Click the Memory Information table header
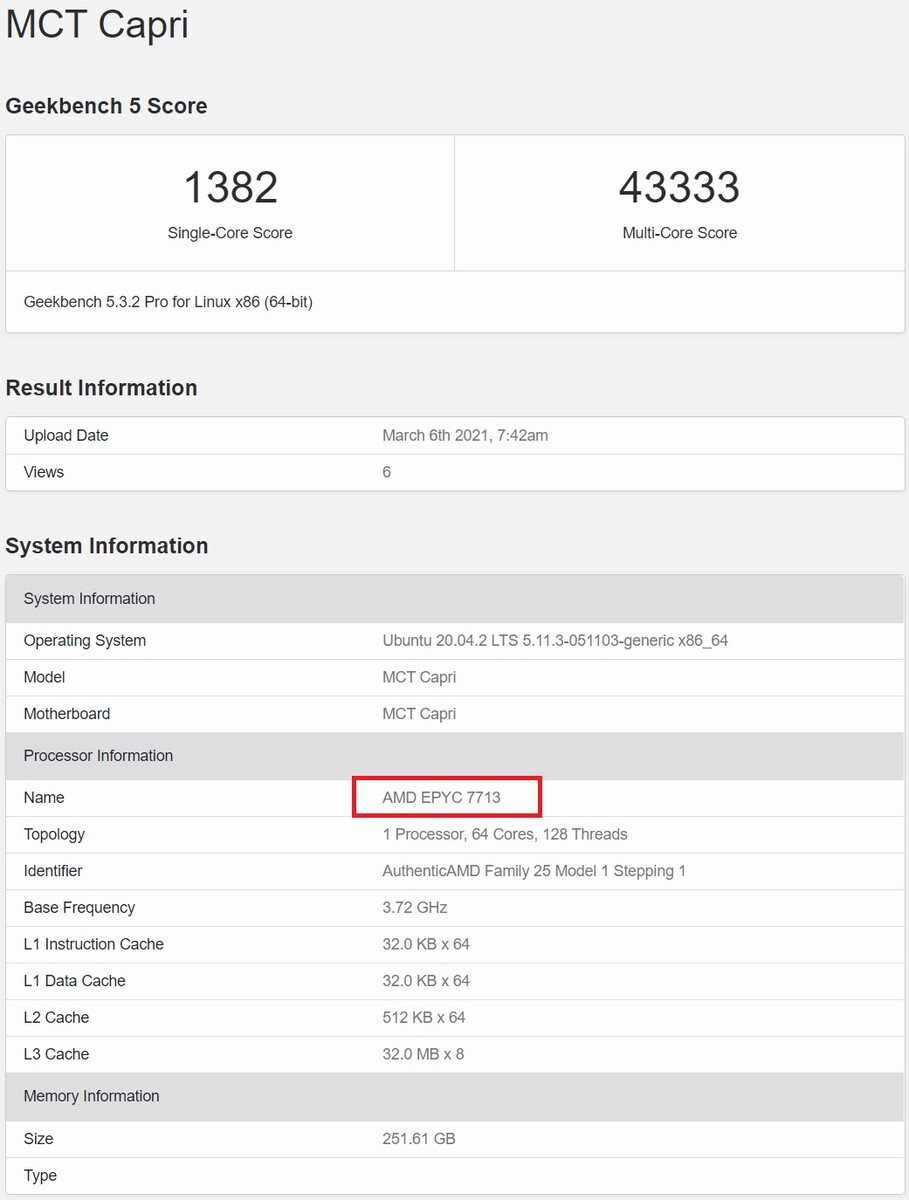The height and width of the screenshot is (1200, 909). point(455,1097)
